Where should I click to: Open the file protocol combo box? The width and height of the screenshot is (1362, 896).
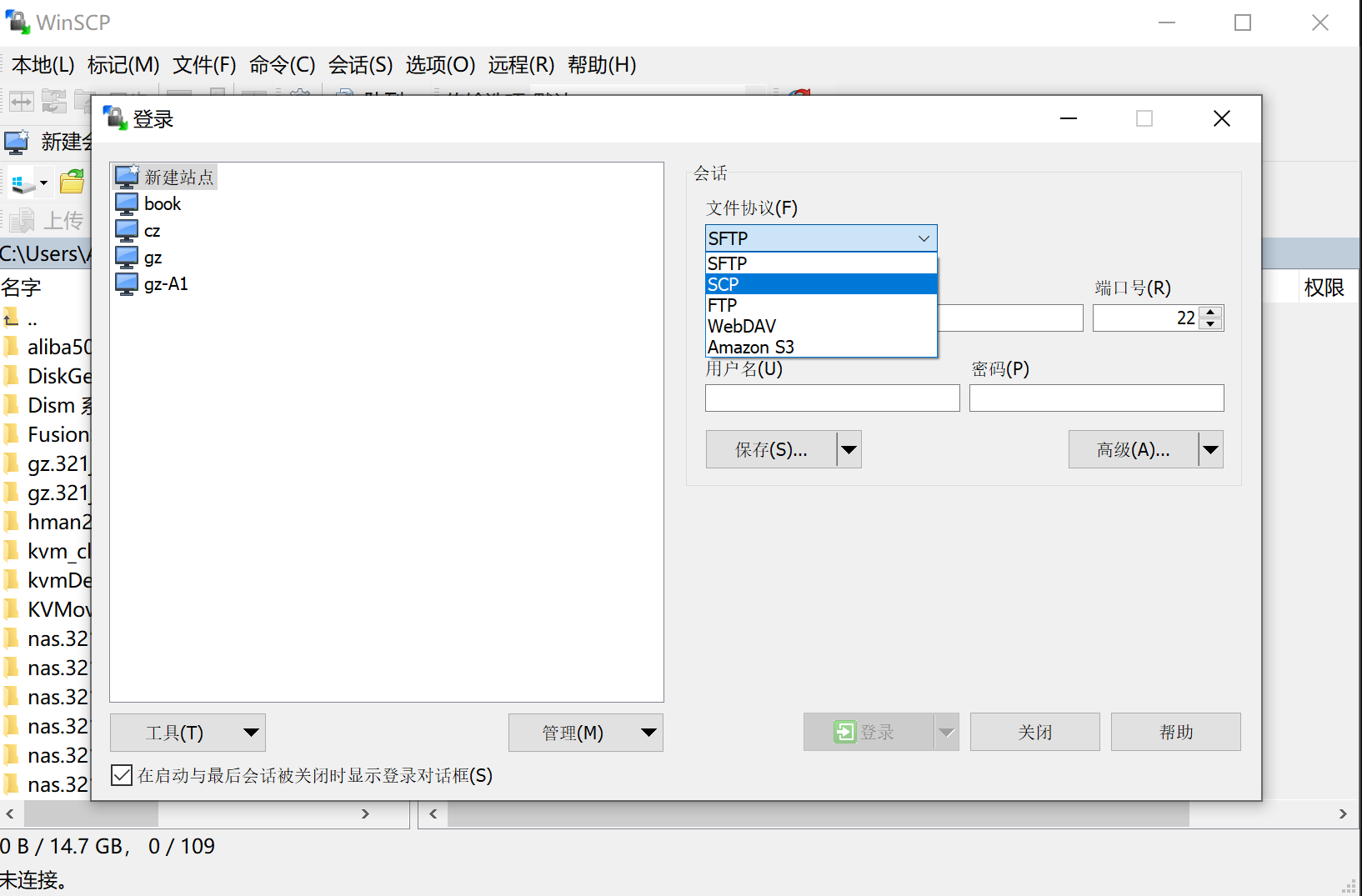coord(821,238)
